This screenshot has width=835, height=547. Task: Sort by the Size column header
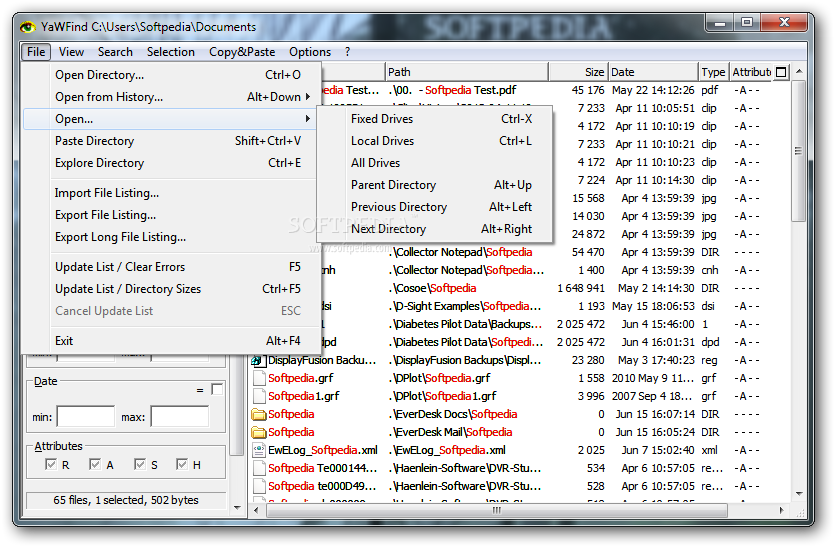coord(578,72)
